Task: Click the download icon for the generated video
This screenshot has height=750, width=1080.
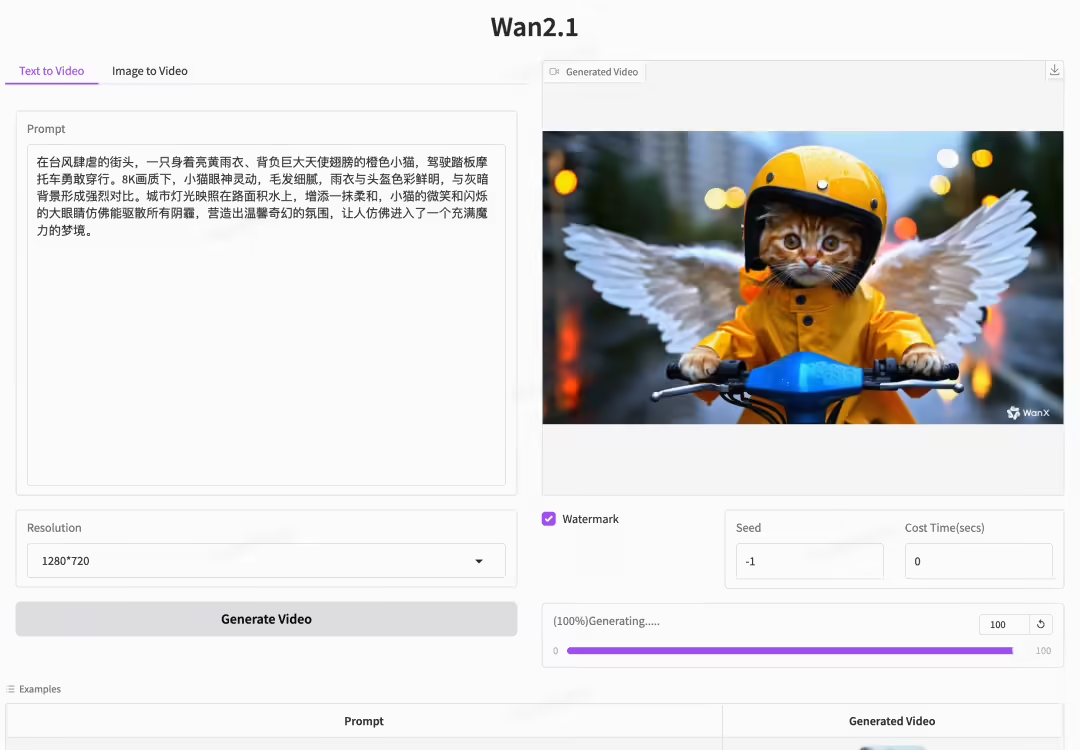Action: click(x=1054, y=70)
